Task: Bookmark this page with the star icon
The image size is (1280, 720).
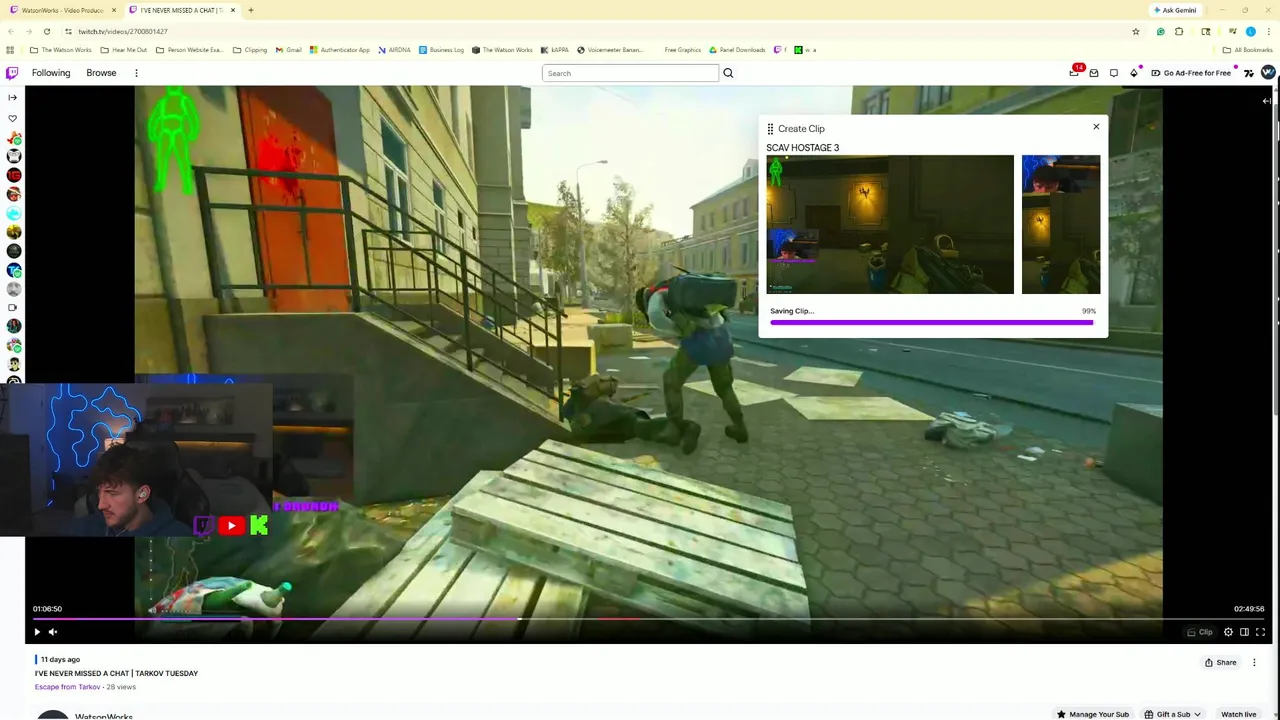Action: 1135,31
